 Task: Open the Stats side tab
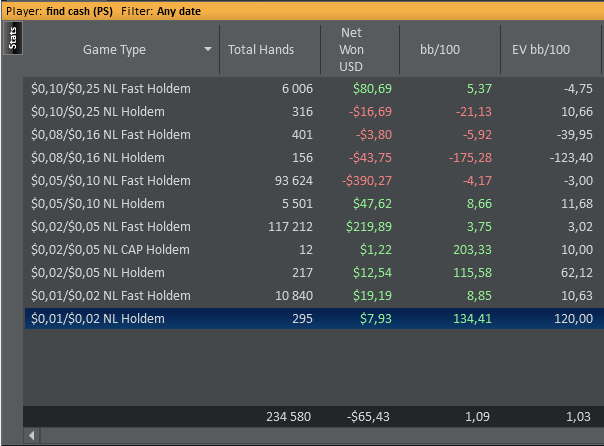pos(12,39)
